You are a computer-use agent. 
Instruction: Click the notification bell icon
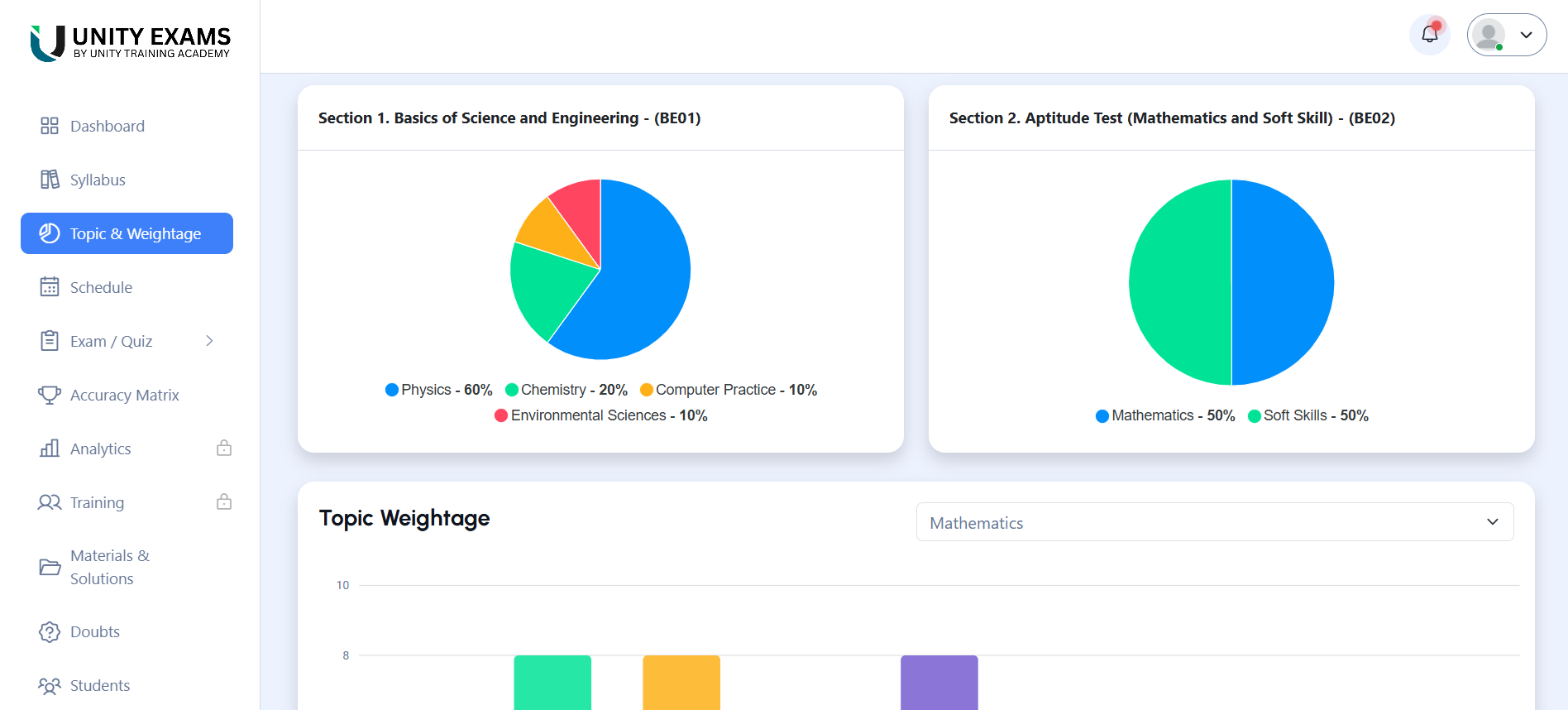click(1429, 35)
